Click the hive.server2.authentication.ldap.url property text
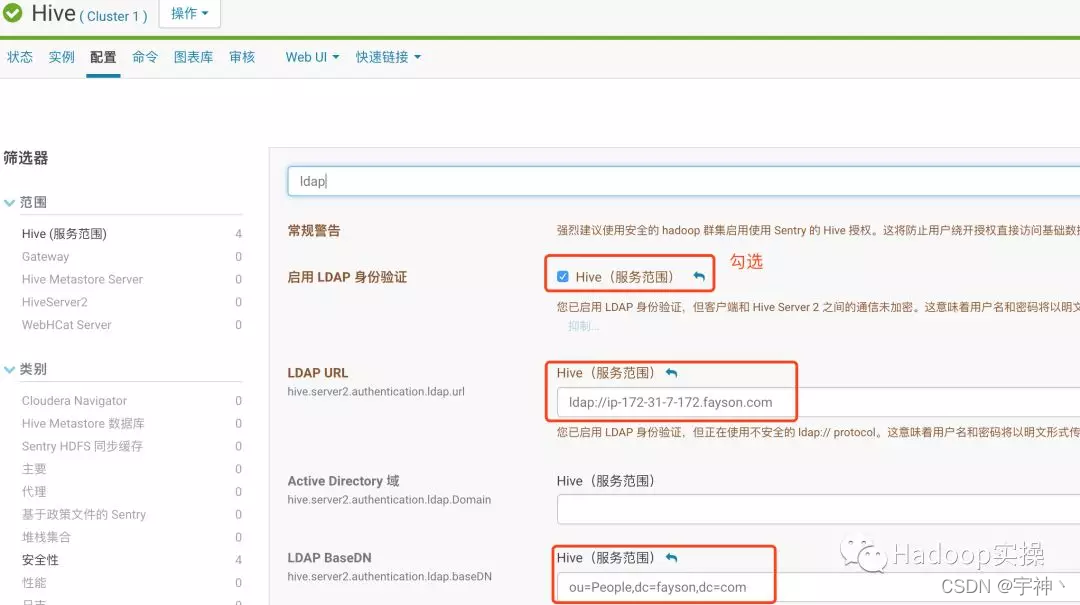The height and width of the screenshot is (605, 1080). [x=376, y=391]
